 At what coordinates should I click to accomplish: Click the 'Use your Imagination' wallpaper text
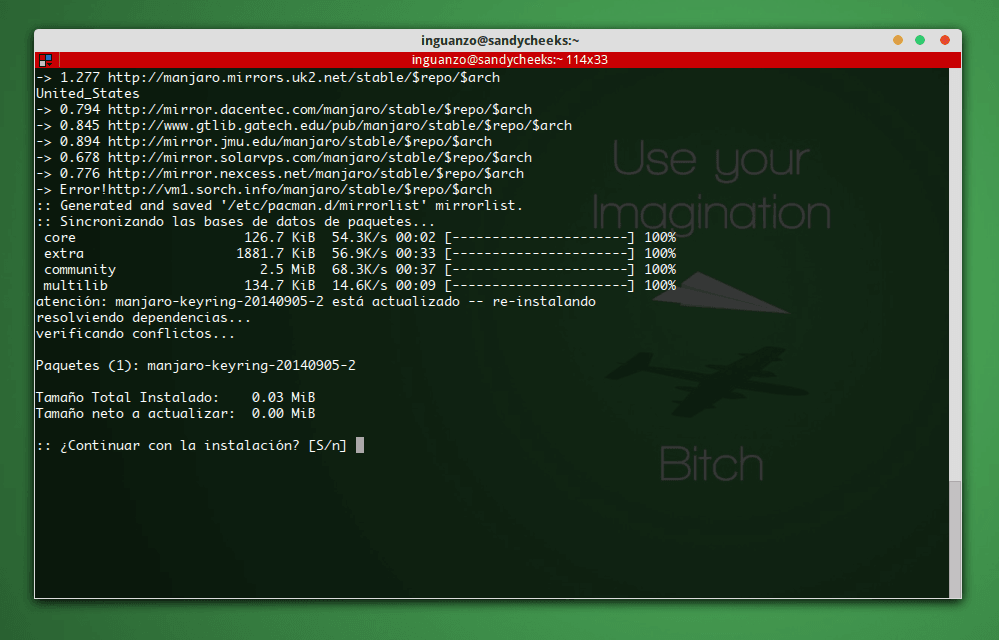point(712,185)
